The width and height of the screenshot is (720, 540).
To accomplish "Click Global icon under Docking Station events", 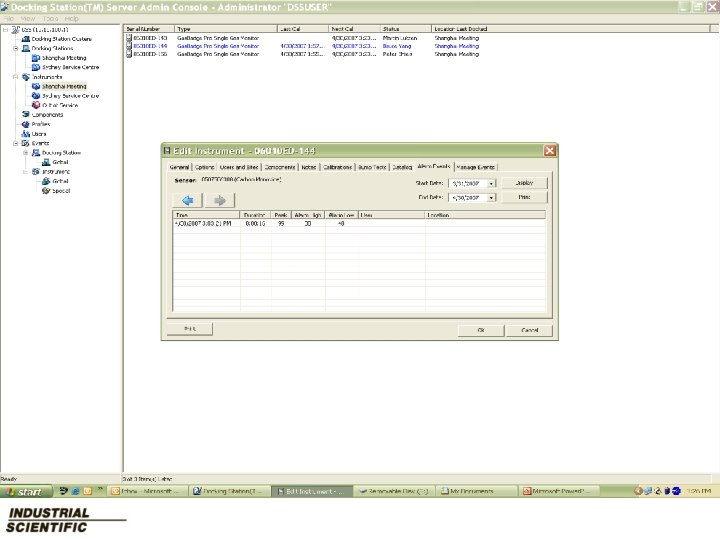I will [x=46, y=162].
